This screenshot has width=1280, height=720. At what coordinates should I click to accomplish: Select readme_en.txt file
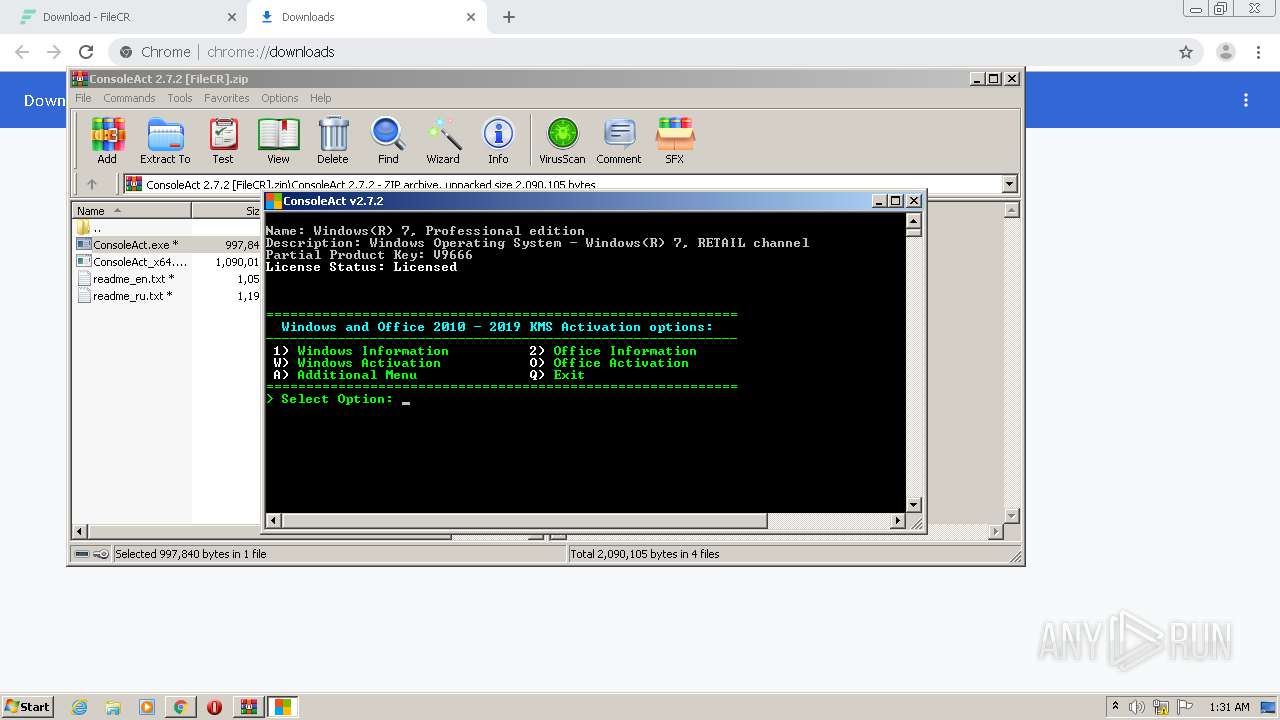133,279
